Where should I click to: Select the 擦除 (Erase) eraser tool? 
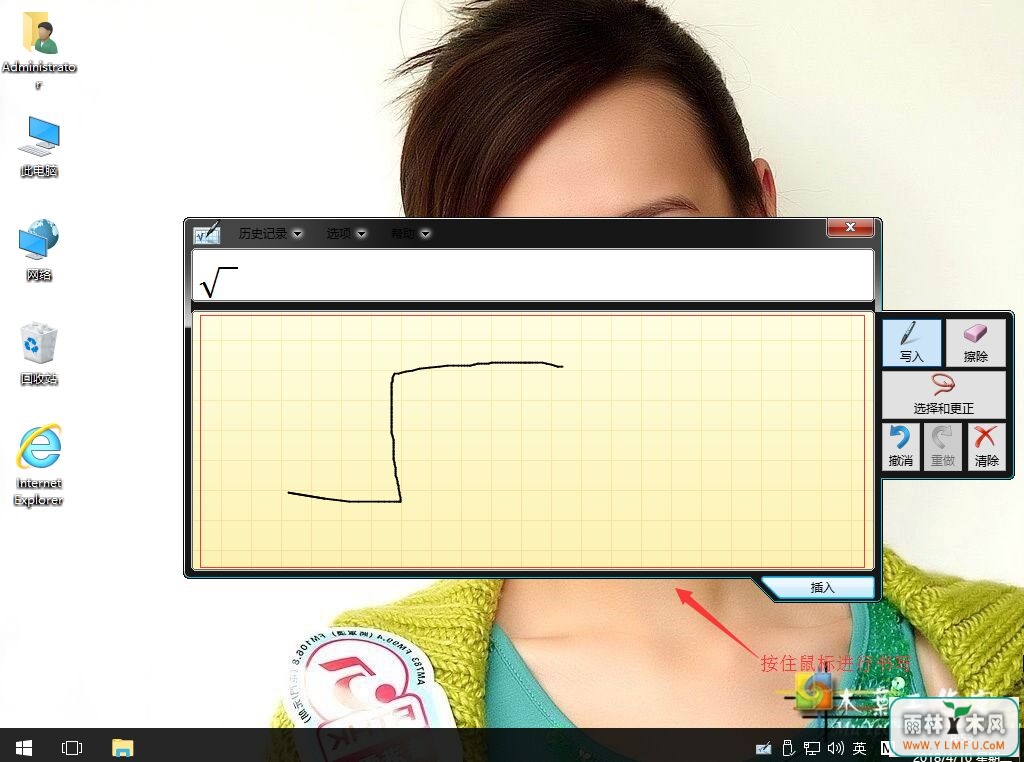(975, 343)
